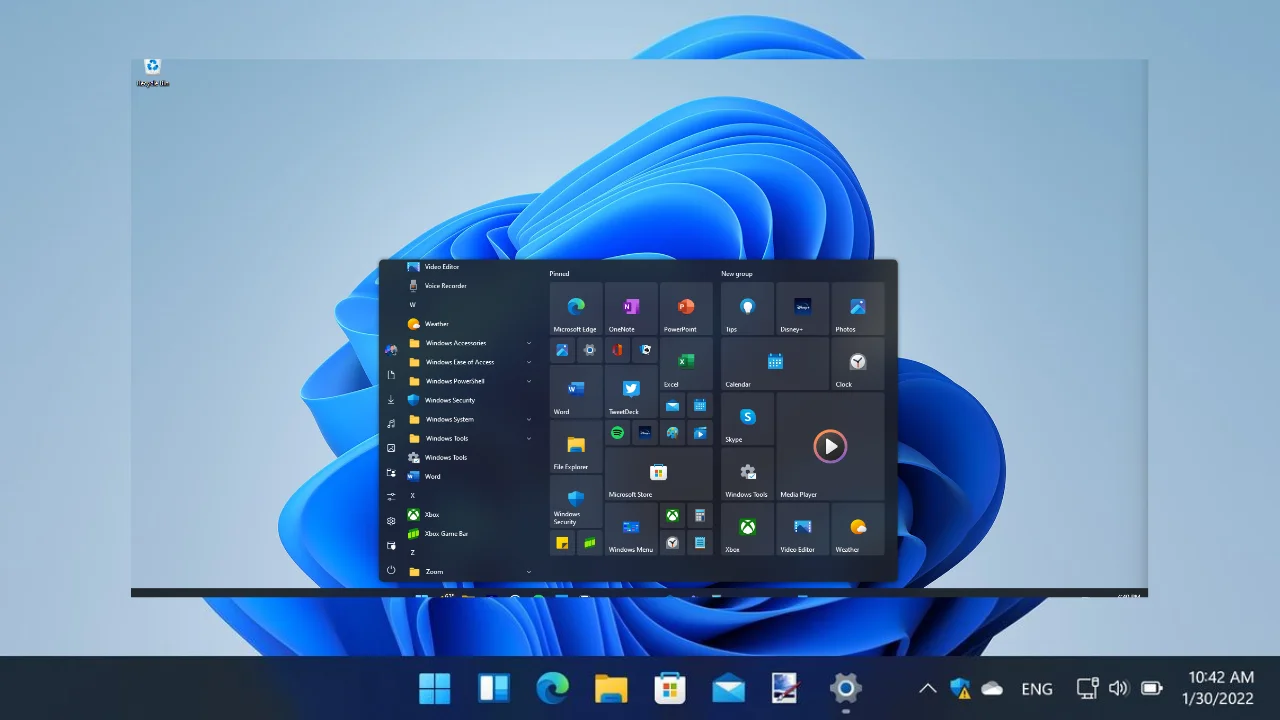
Task: Open Video Editor tile in New group
Action: [802, 529]
